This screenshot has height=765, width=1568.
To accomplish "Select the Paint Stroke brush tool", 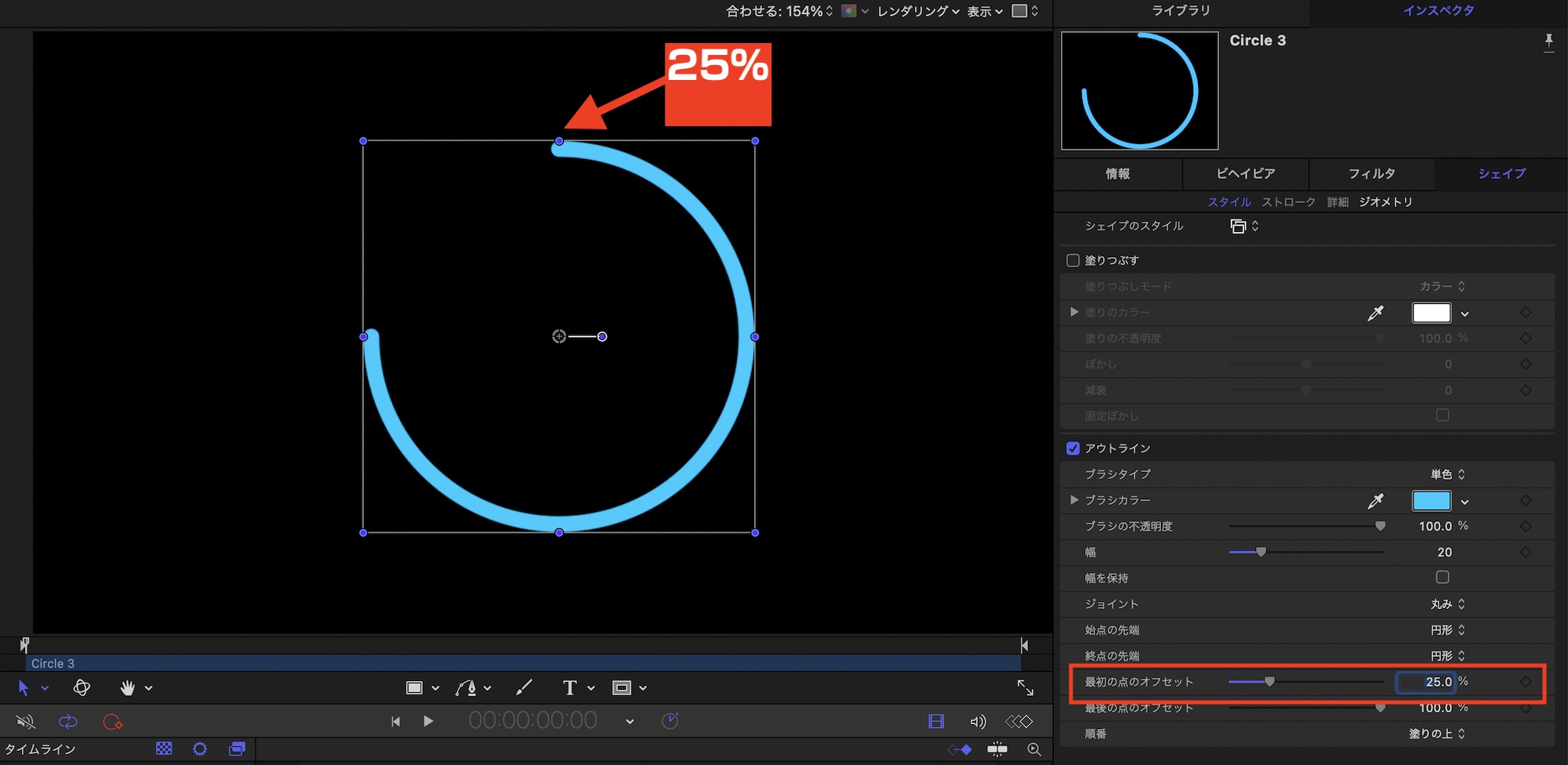I will point(524,688).
